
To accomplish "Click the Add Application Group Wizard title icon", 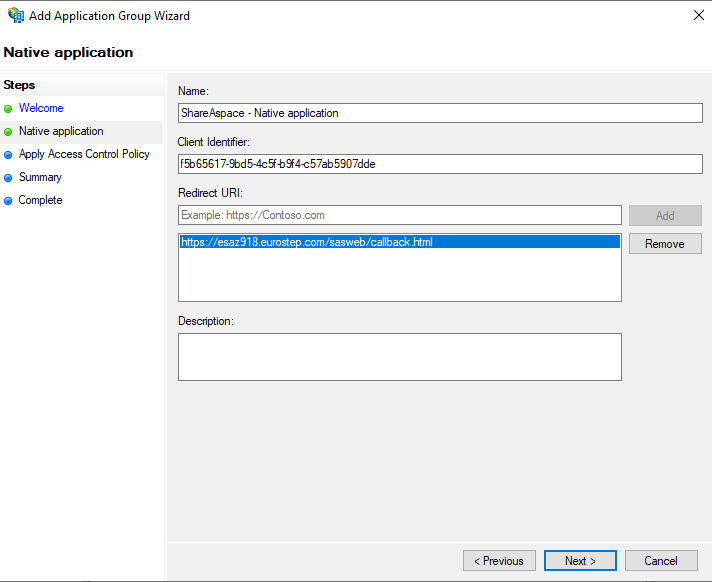I will (x=16, y=15).
